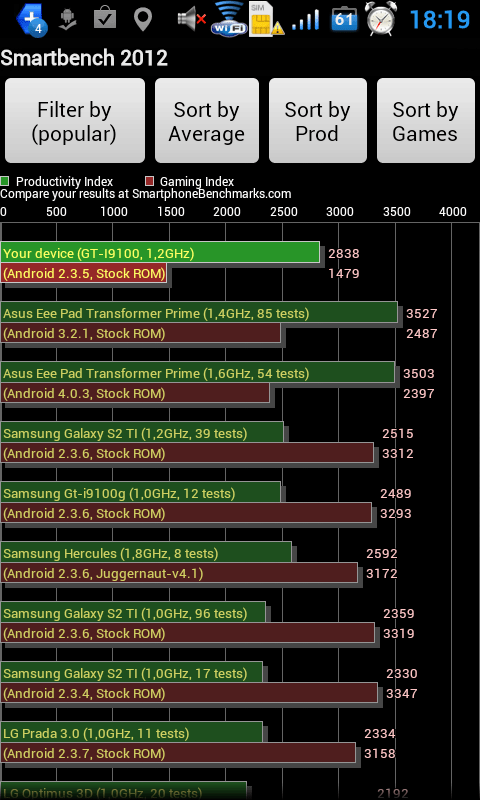This screenshot has width=480, height=800.
Task: Tap the alarm clock status icon
Action: pos(382,18)
